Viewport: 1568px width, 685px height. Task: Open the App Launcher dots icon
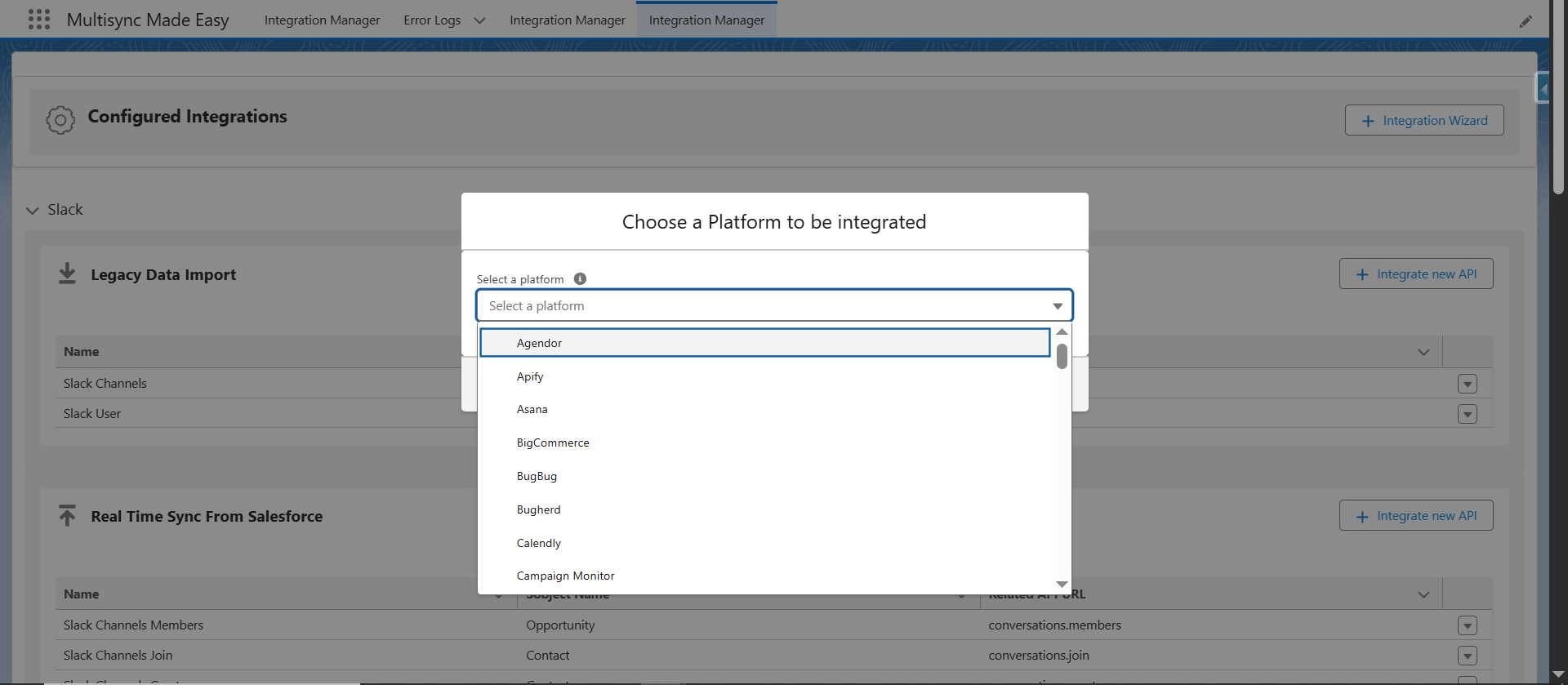pos(38,20)
